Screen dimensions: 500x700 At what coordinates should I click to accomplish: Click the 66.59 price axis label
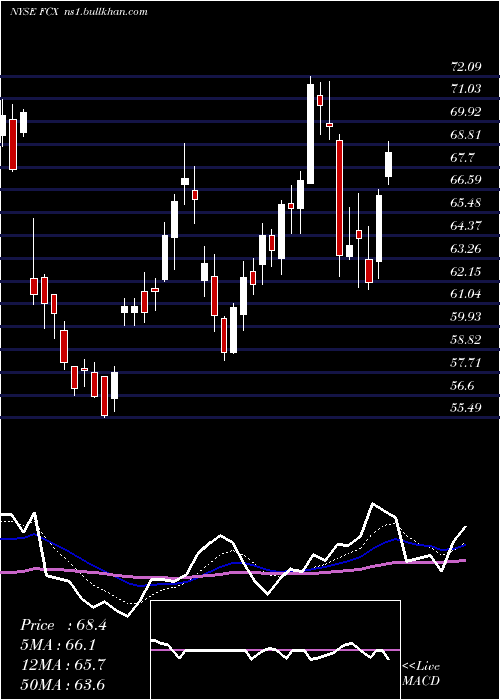(466, 180)
